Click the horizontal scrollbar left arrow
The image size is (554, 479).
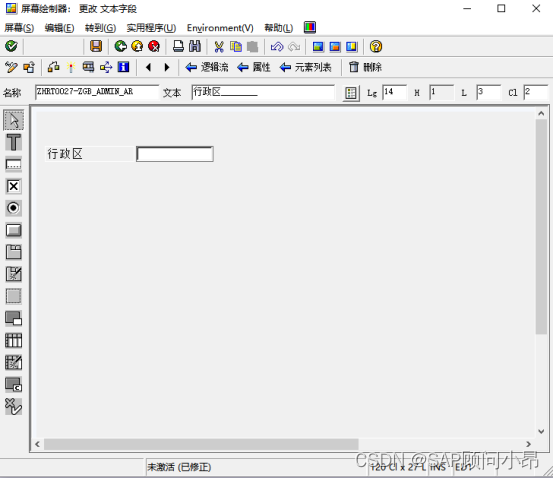point(37,444)
